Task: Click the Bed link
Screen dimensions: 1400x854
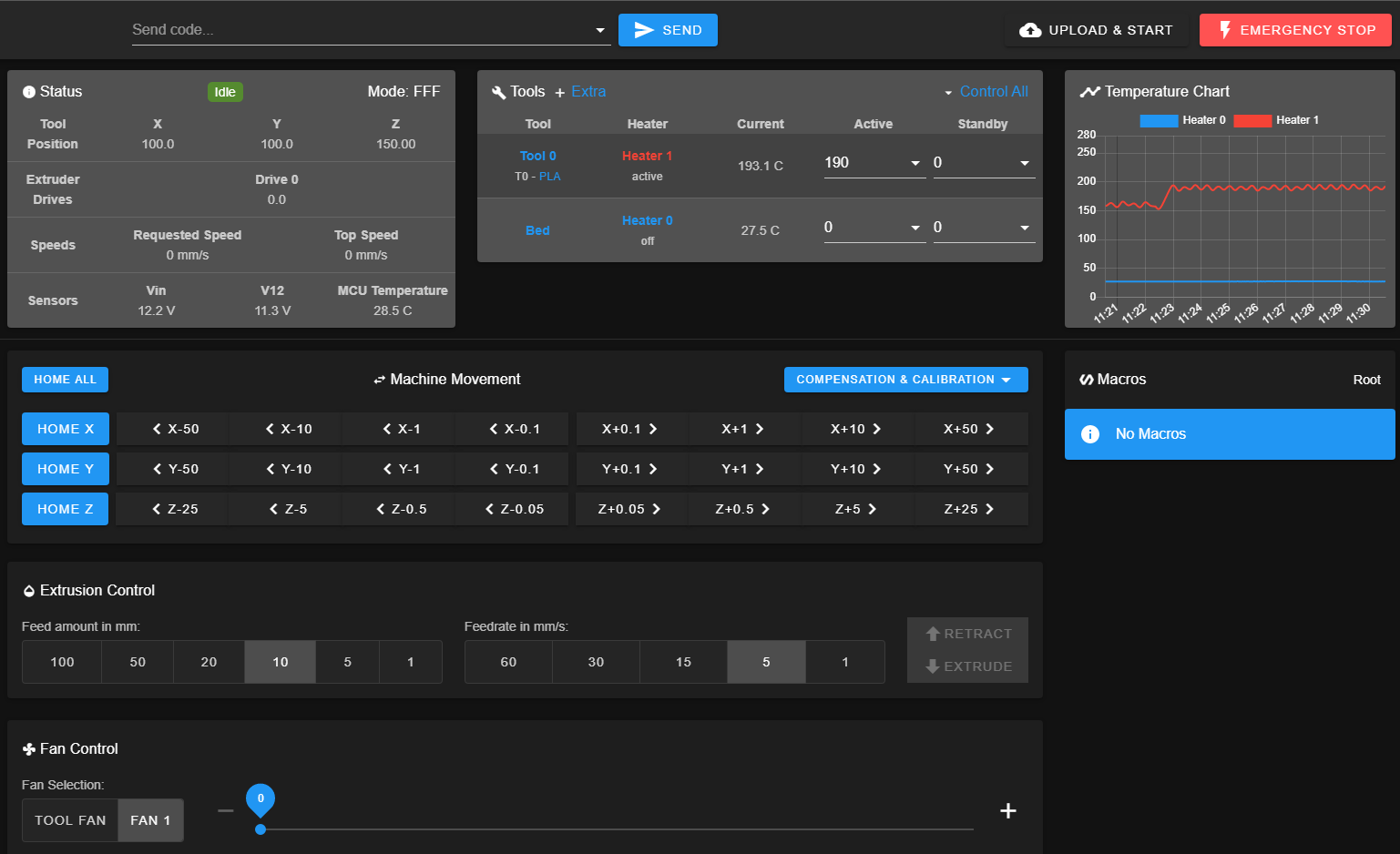Action: coord(537,230)
